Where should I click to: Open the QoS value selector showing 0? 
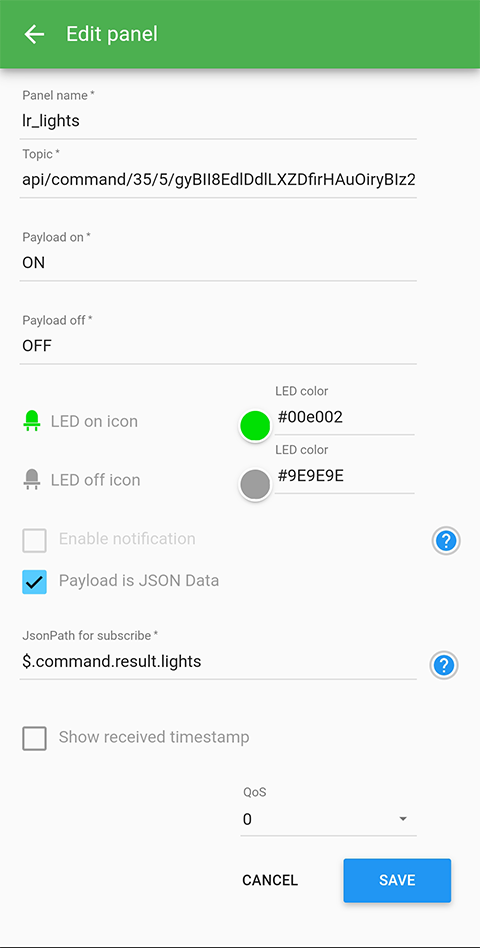coord(328,819)
